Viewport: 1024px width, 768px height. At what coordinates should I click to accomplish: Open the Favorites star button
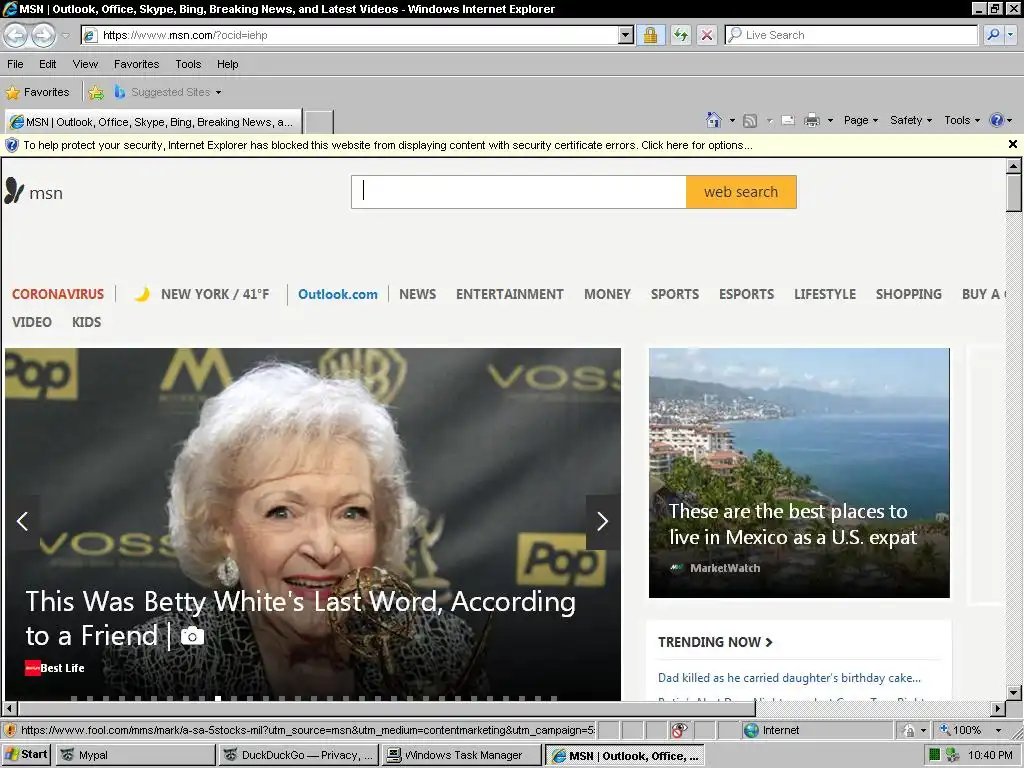[38, 93]
